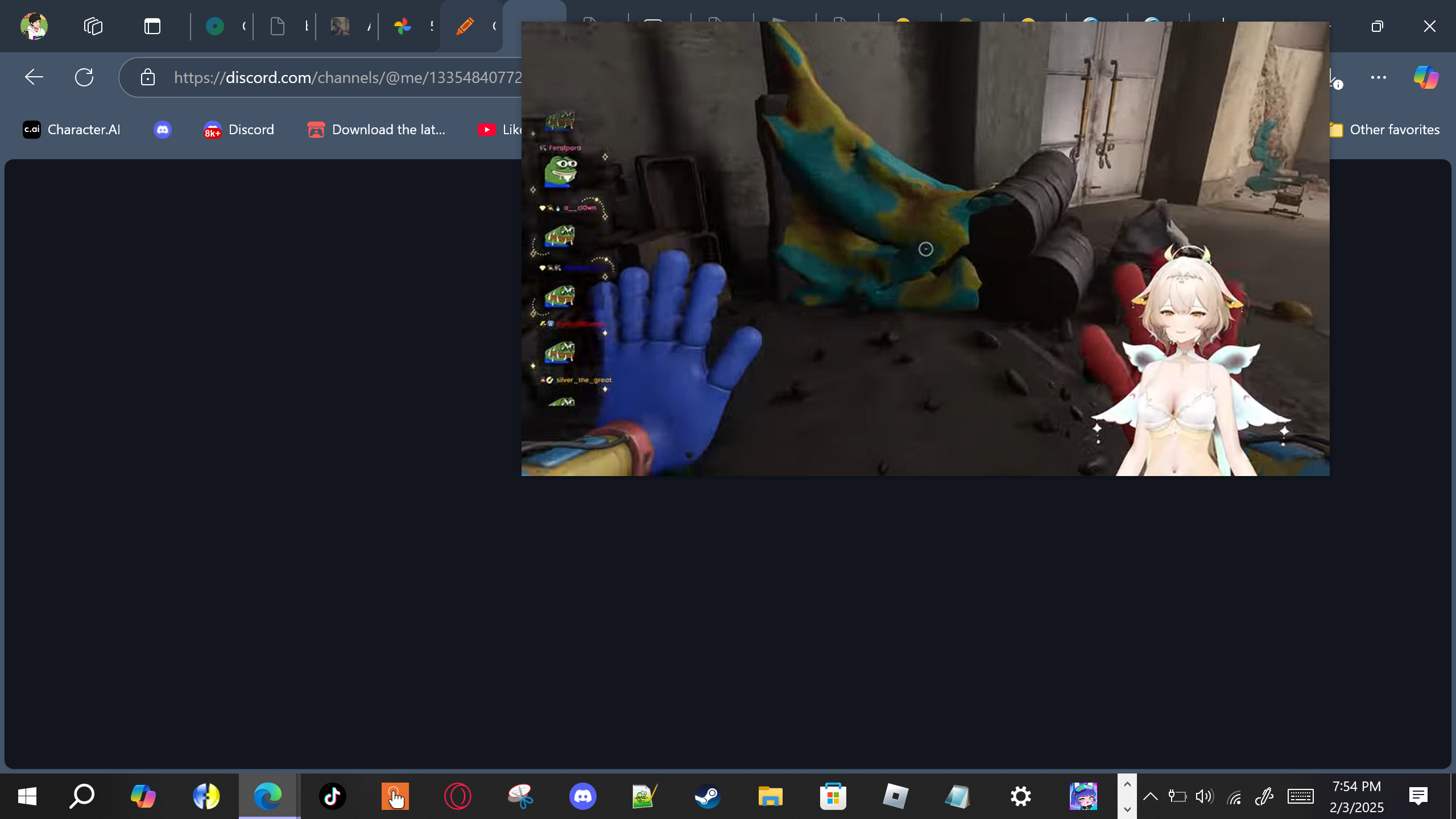Open the unlabeled Discord icon favorite
Screen dimensions: 1456x819
(x=163, y=130)
